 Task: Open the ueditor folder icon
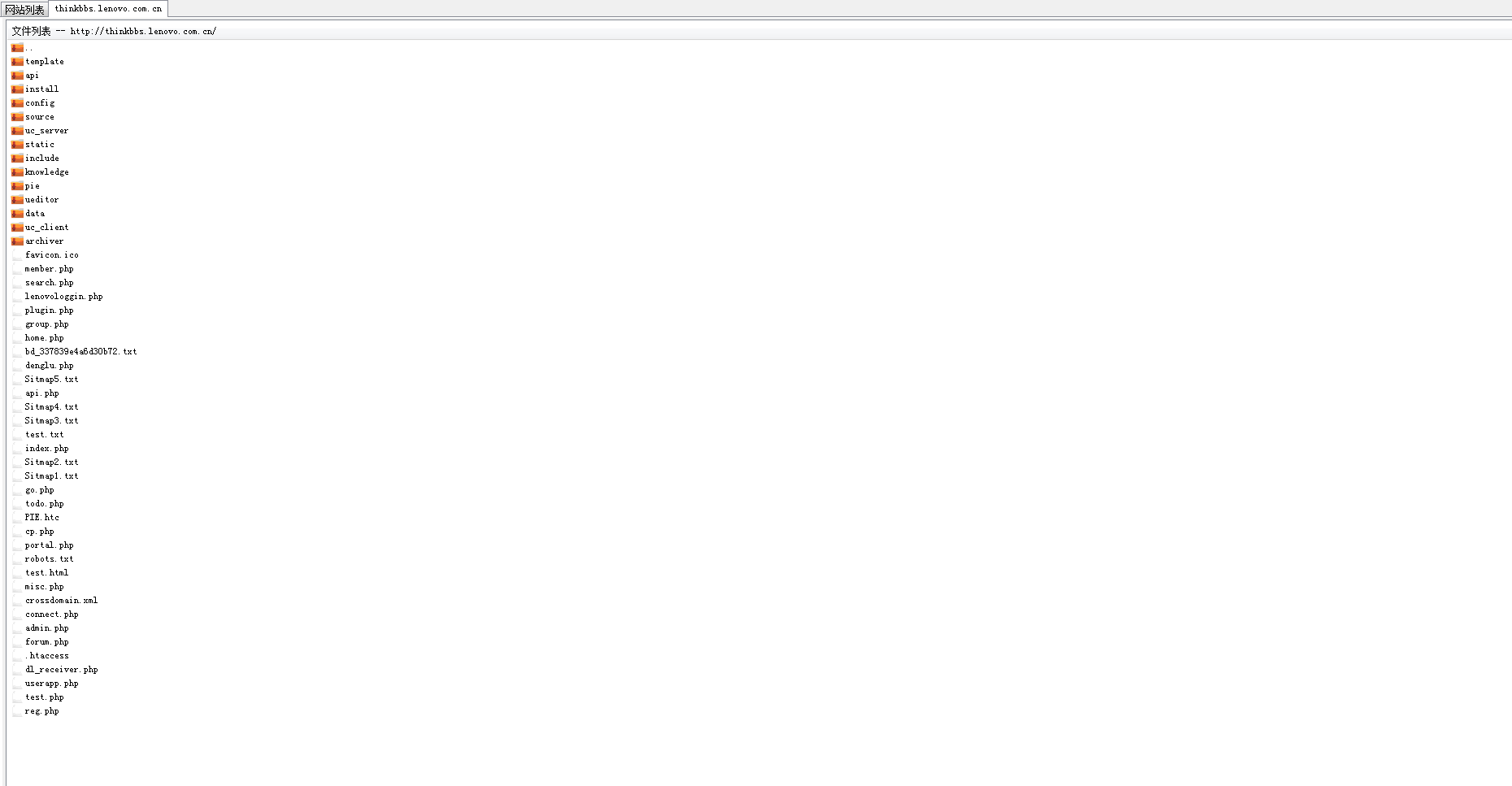click(x=17, y=200)
